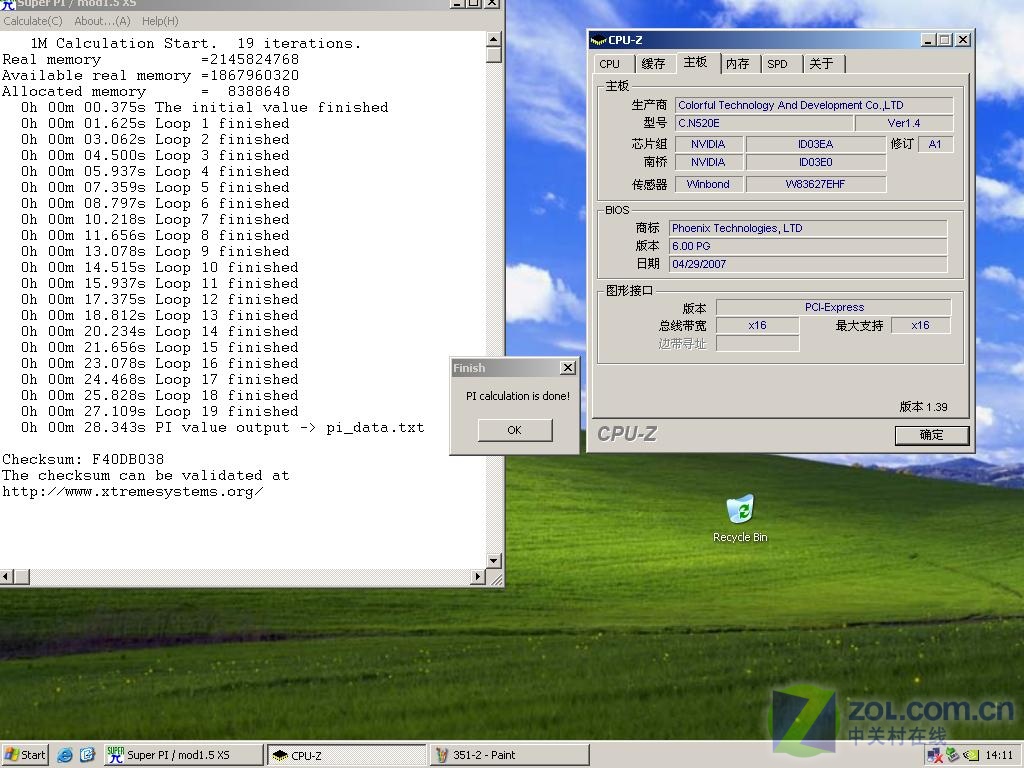Click the tray icon next to the clock
1024x768 pixels.
(x=972, y=755)
